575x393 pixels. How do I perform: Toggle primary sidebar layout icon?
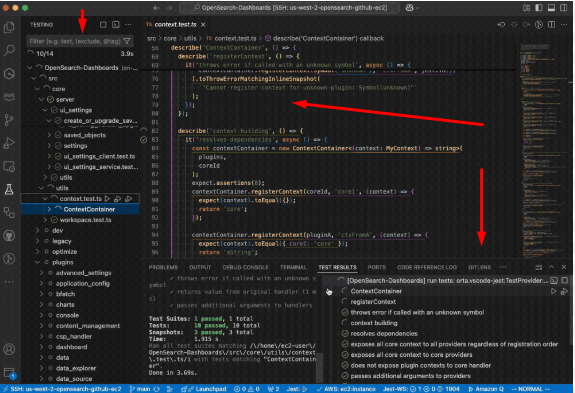(x=539, y=8)
